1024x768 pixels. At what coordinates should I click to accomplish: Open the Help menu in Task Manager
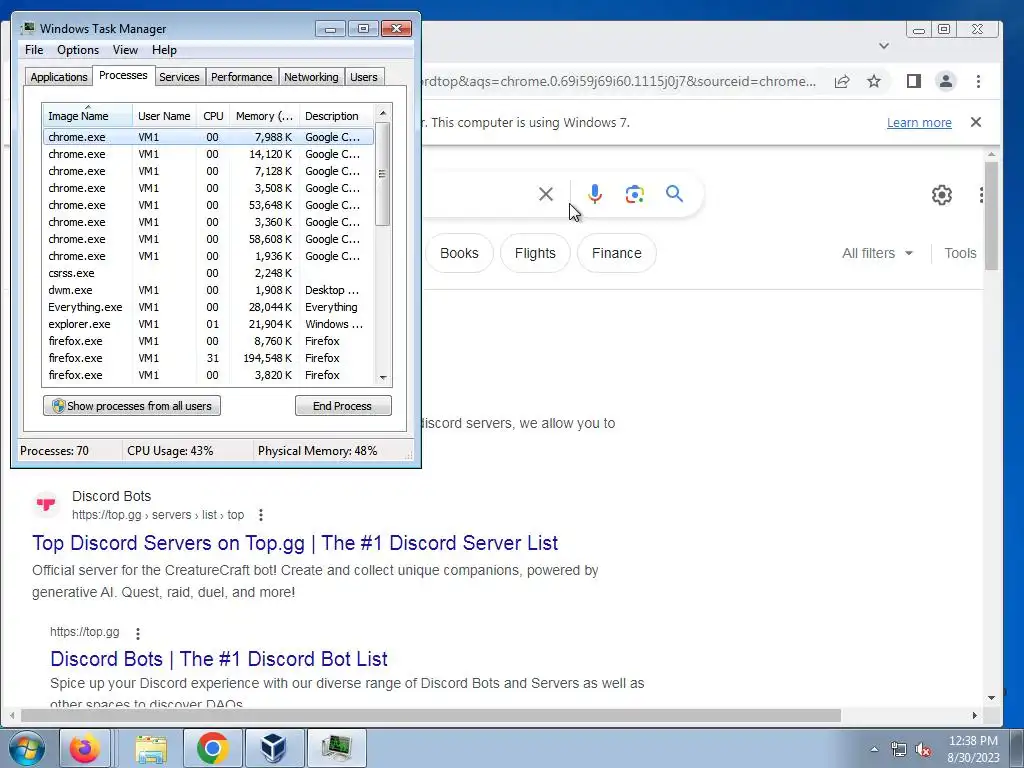tap(164, 50)
